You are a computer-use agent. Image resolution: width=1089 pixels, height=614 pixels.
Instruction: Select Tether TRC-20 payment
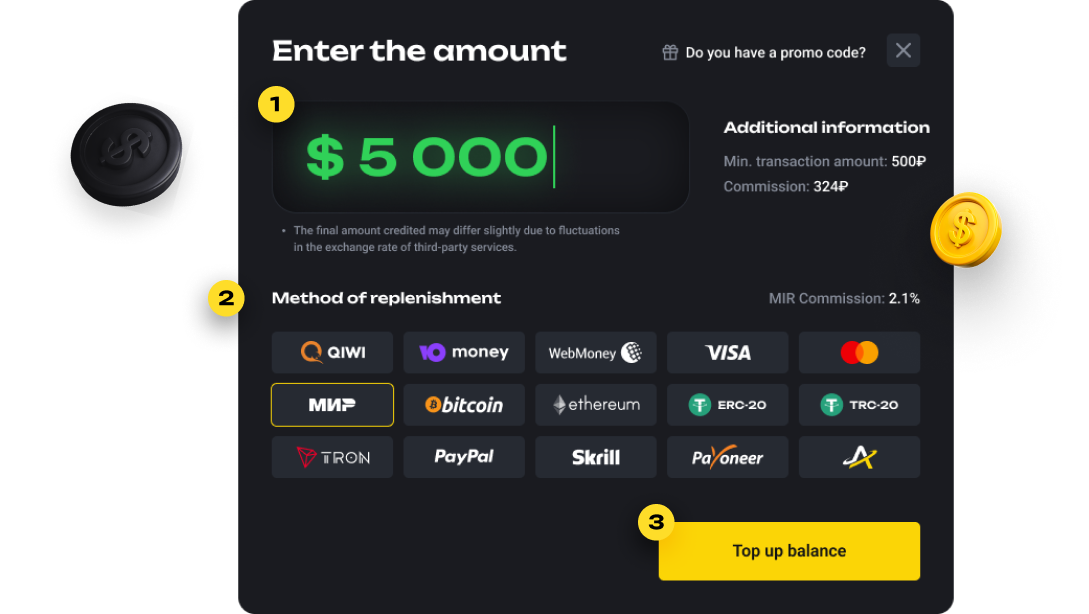[x=859, y=404]
